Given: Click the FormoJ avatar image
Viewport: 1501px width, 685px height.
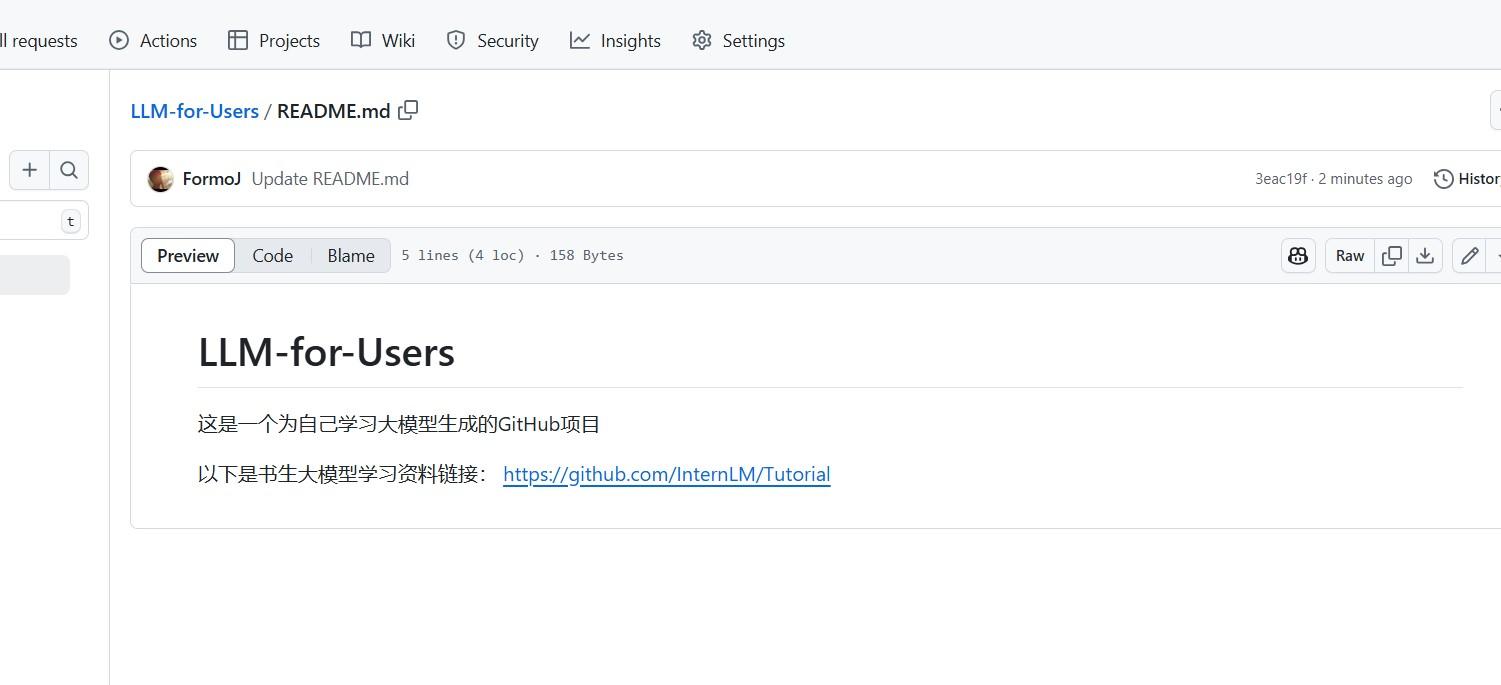Looking at the screenshot, I should [160, 179].
